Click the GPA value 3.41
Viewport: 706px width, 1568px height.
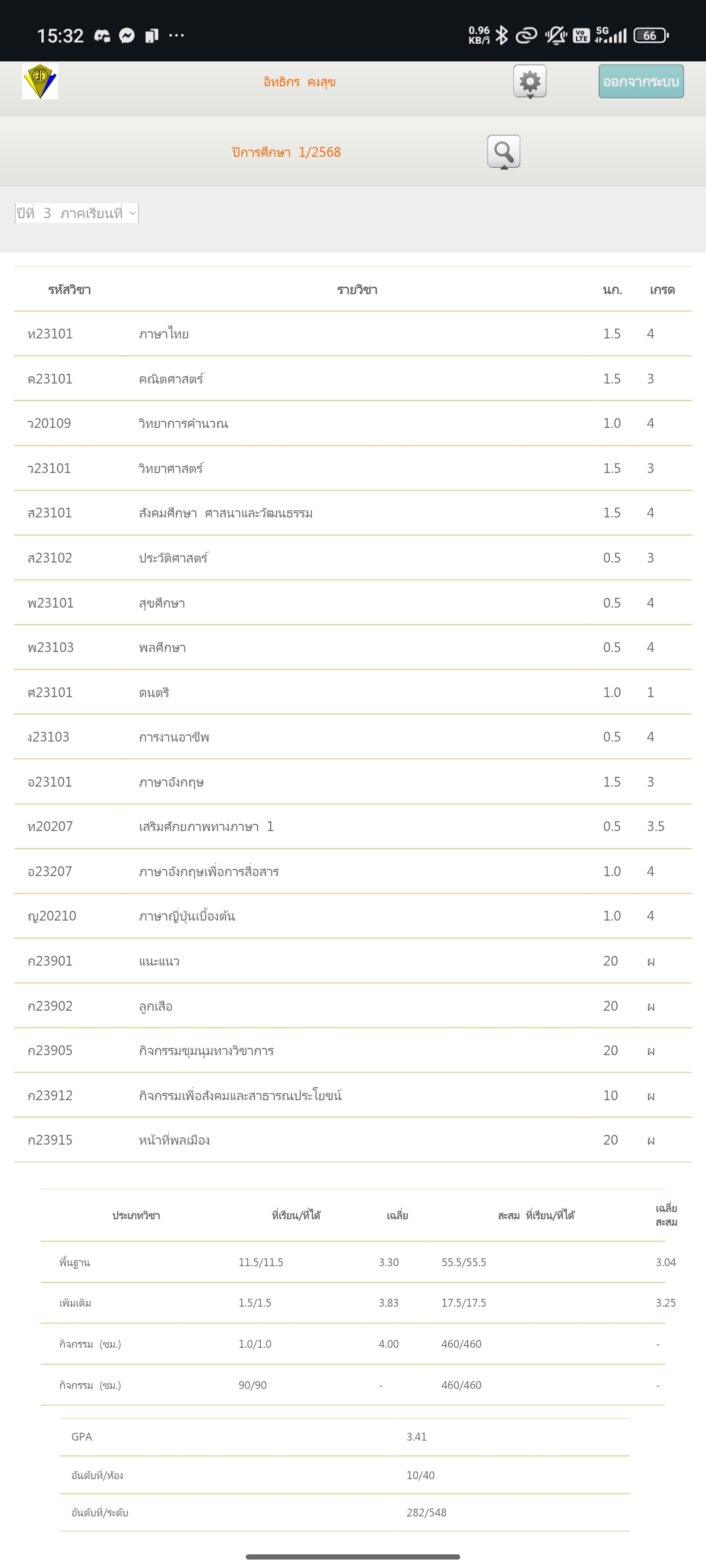tap(416, 1437)
